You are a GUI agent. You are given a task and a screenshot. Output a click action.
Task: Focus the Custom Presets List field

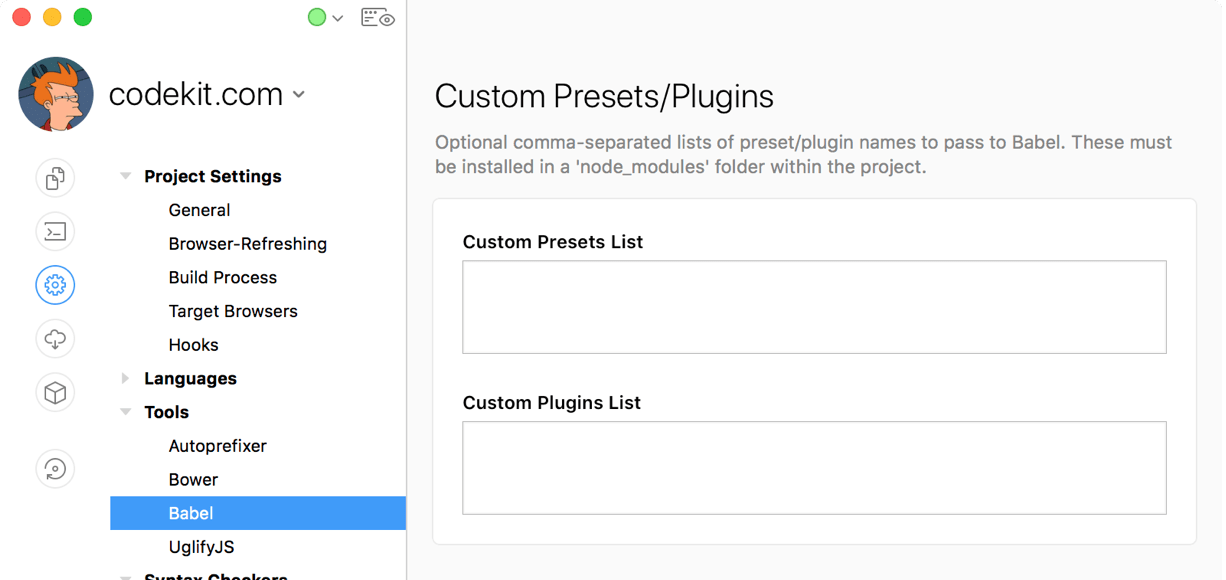[x=814, y=307]
